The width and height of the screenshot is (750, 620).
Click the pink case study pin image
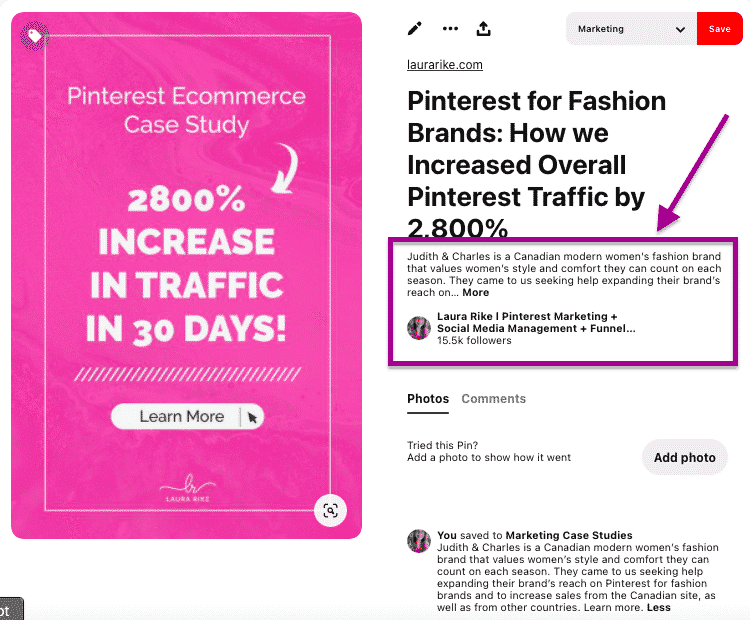(186, 275)
